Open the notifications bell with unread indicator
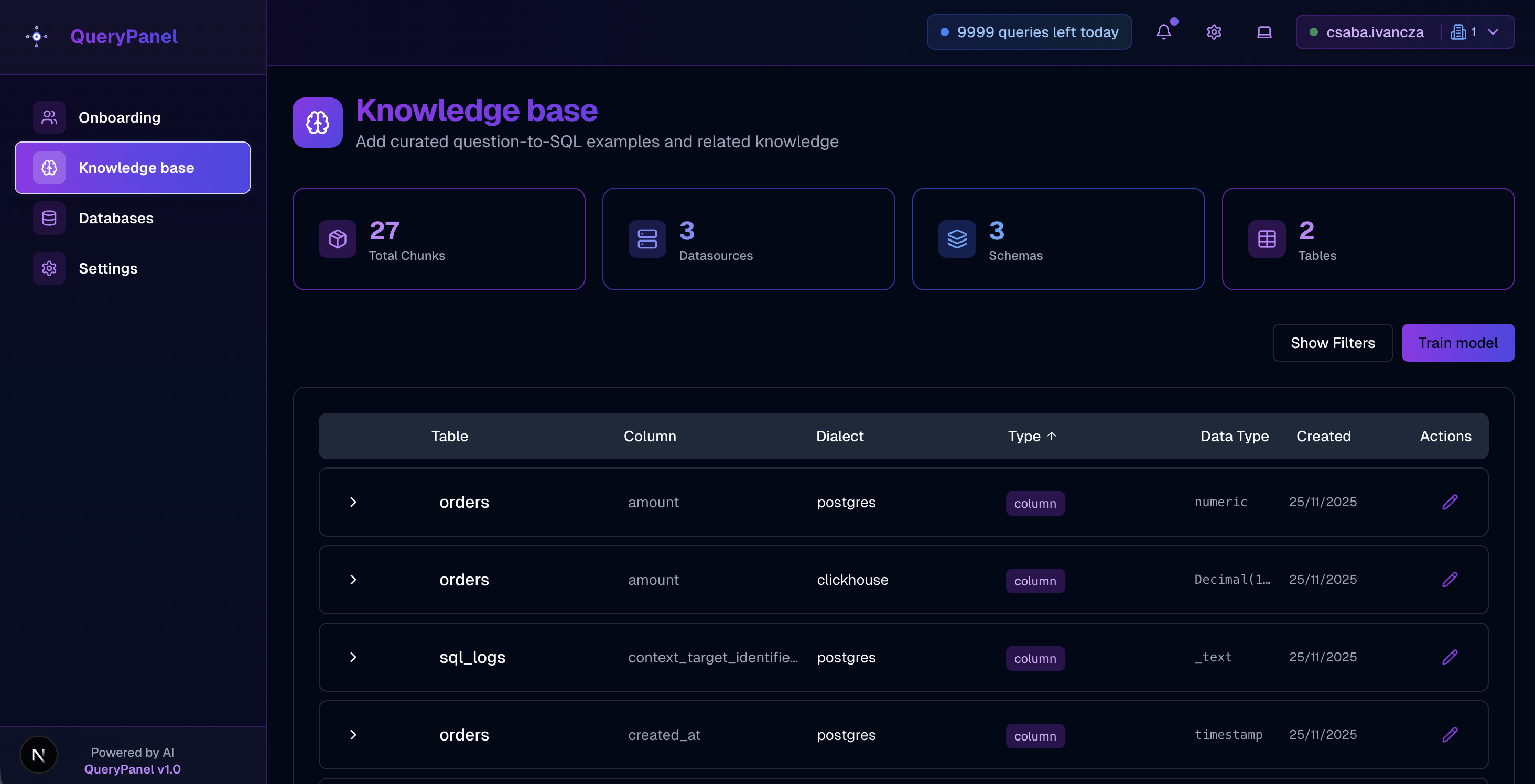Screen dimensions: 1535x784 [x=1164, y=32]
